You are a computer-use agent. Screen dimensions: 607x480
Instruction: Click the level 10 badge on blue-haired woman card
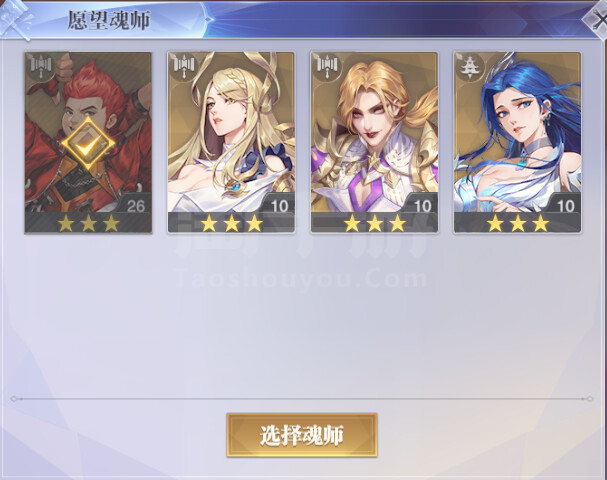pyautogui.click(x=565, y=206)
